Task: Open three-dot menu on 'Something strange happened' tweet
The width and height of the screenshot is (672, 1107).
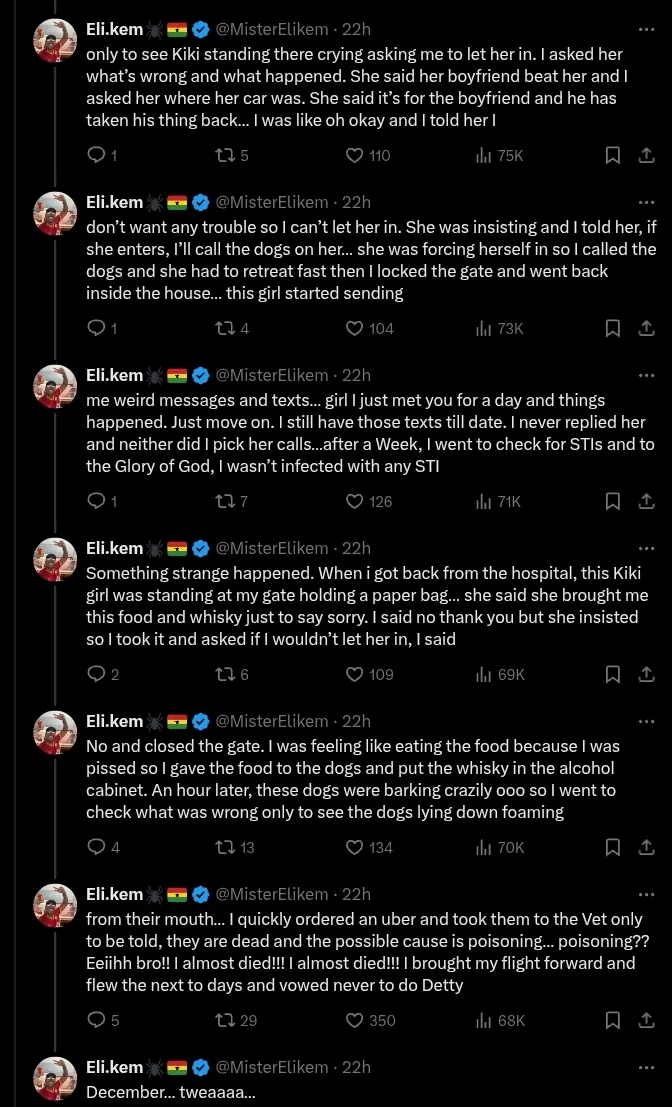Action: coord(646,548)
